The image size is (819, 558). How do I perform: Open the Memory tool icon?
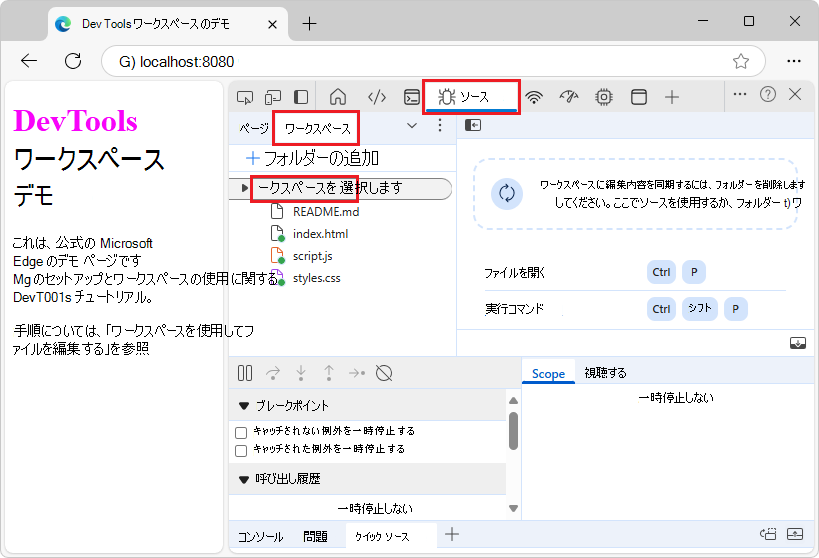(x=604, y=97)
